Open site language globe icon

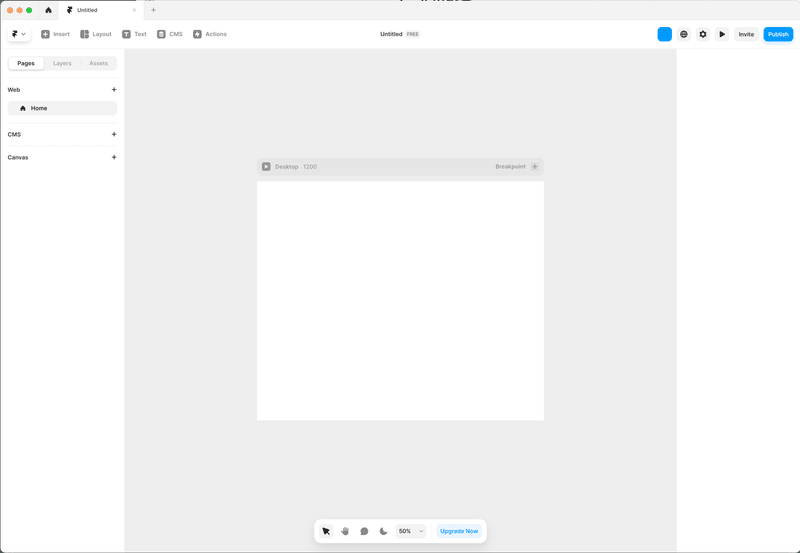pyautogui.click(x=684, y=34)
